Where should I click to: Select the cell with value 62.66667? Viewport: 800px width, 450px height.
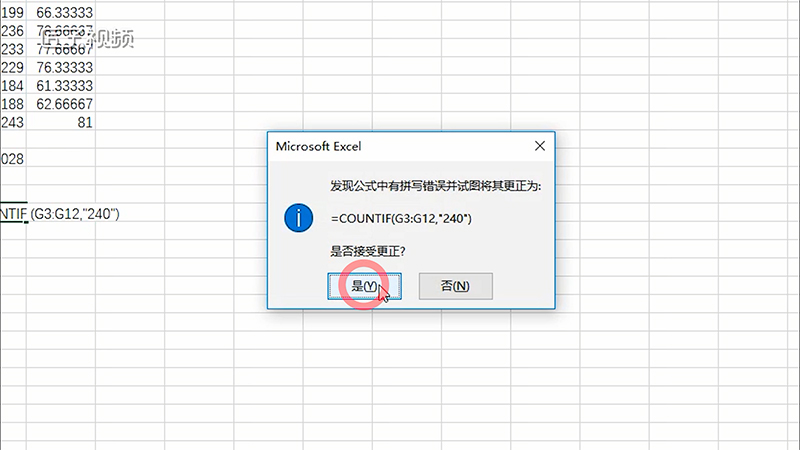[64, 103]
